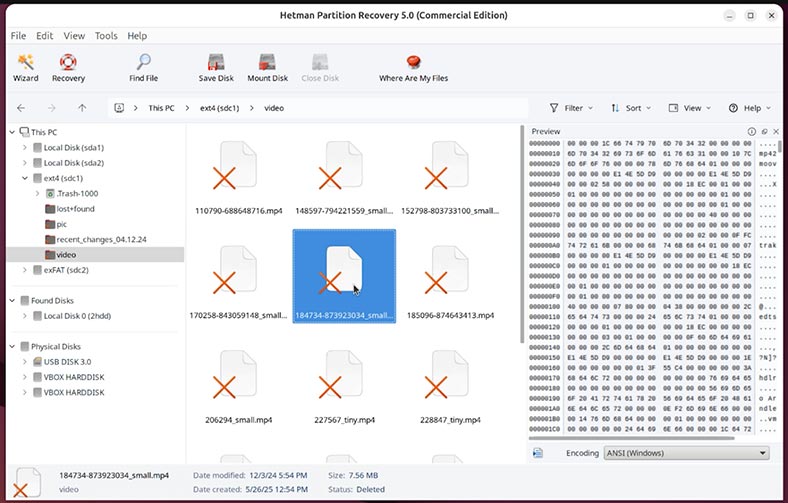Select the pic folder
The width and height of the screenshot is (788, 503).
56,224
